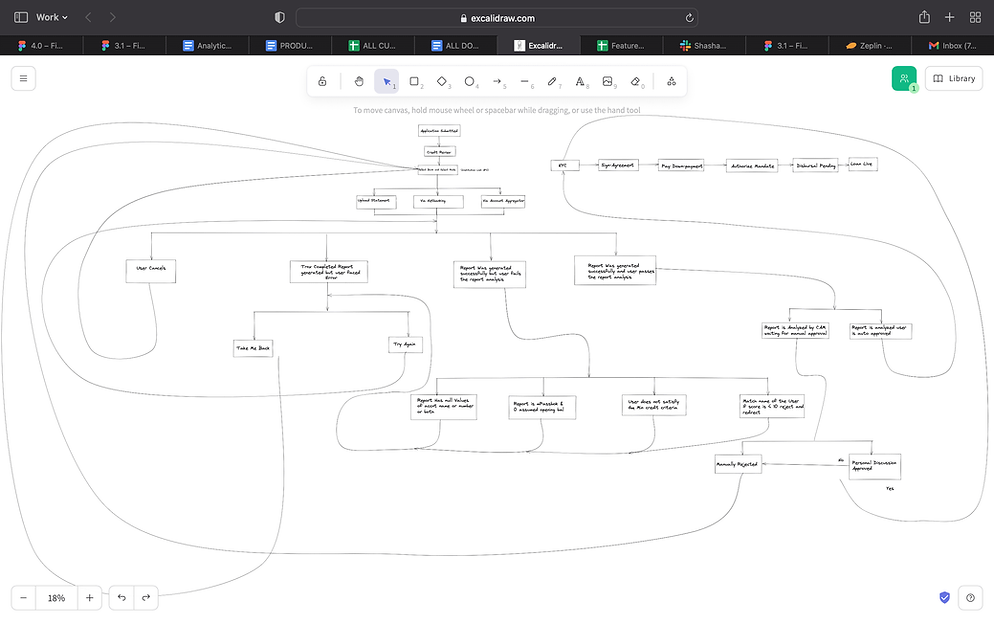Open the Work tab group dropdown
The image size is (994, 621).
click(x=51, y=17)
